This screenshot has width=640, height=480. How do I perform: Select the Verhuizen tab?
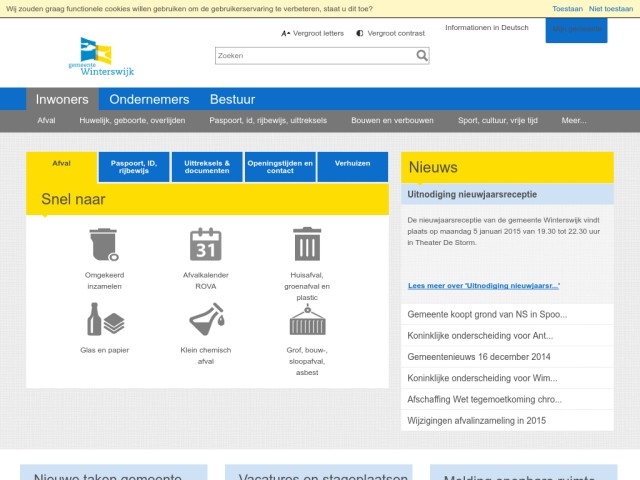[x=352, y=162]
